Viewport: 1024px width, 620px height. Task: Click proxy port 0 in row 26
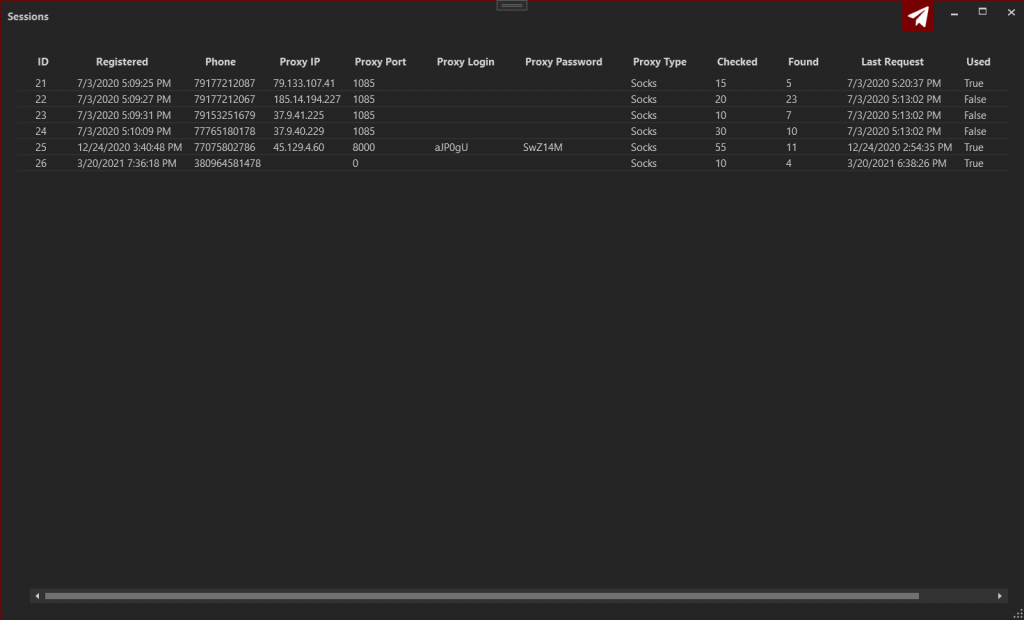click(355, 163)
